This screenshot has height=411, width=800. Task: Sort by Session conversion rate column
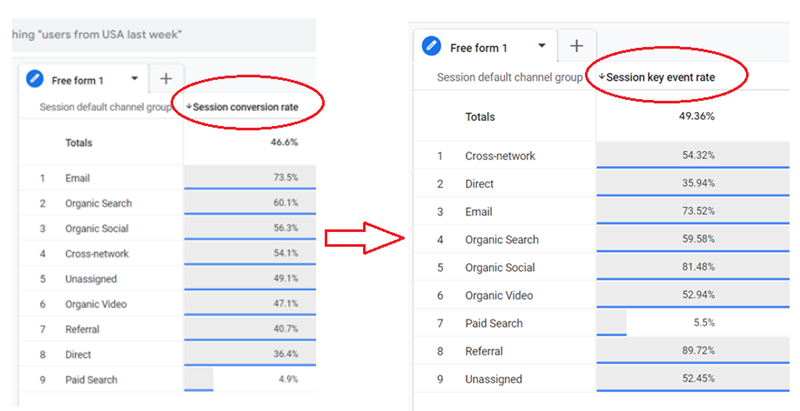point(257,105)
